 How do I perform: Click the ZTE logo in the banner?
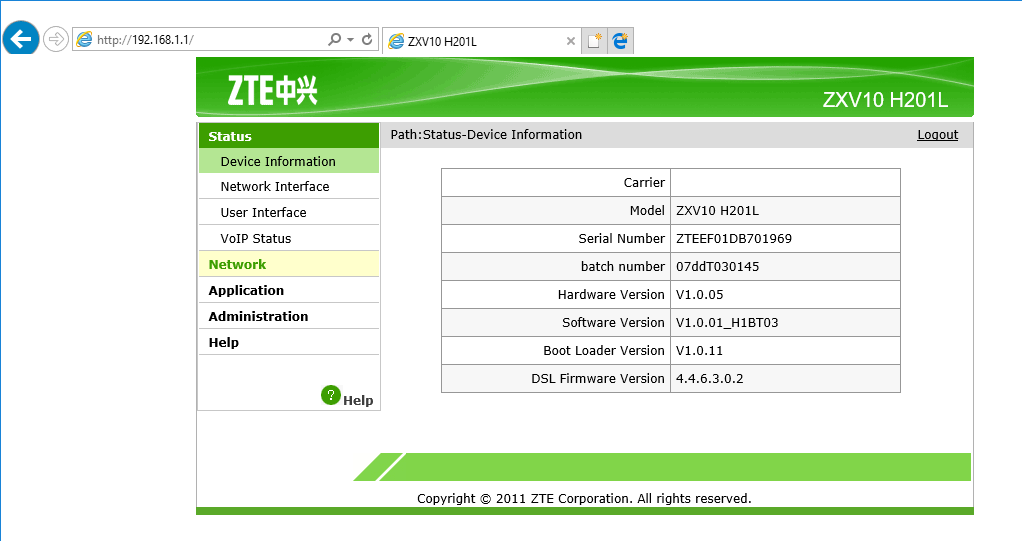[x=272, y=90]
